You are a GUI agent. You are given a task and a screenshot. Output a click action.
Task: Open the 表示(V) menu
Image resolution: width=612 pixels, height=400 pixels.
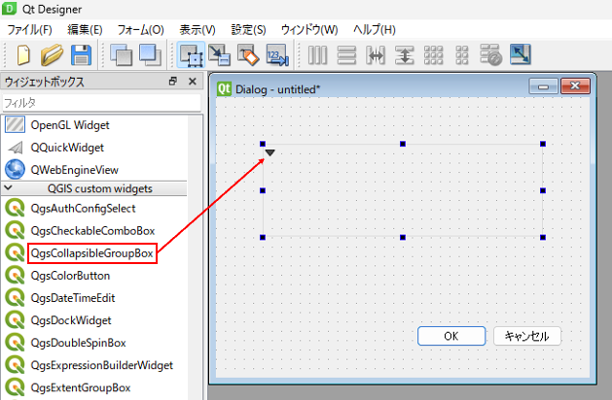[197, 30]
